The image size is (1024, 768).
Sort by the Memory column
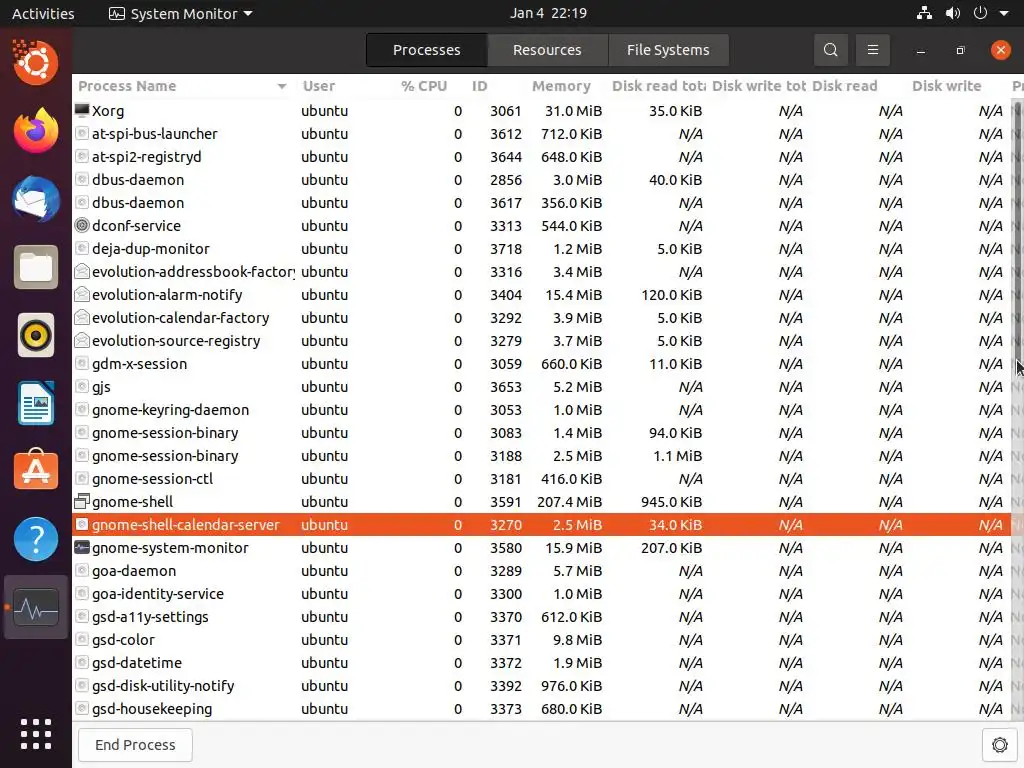tap(562, 86)
